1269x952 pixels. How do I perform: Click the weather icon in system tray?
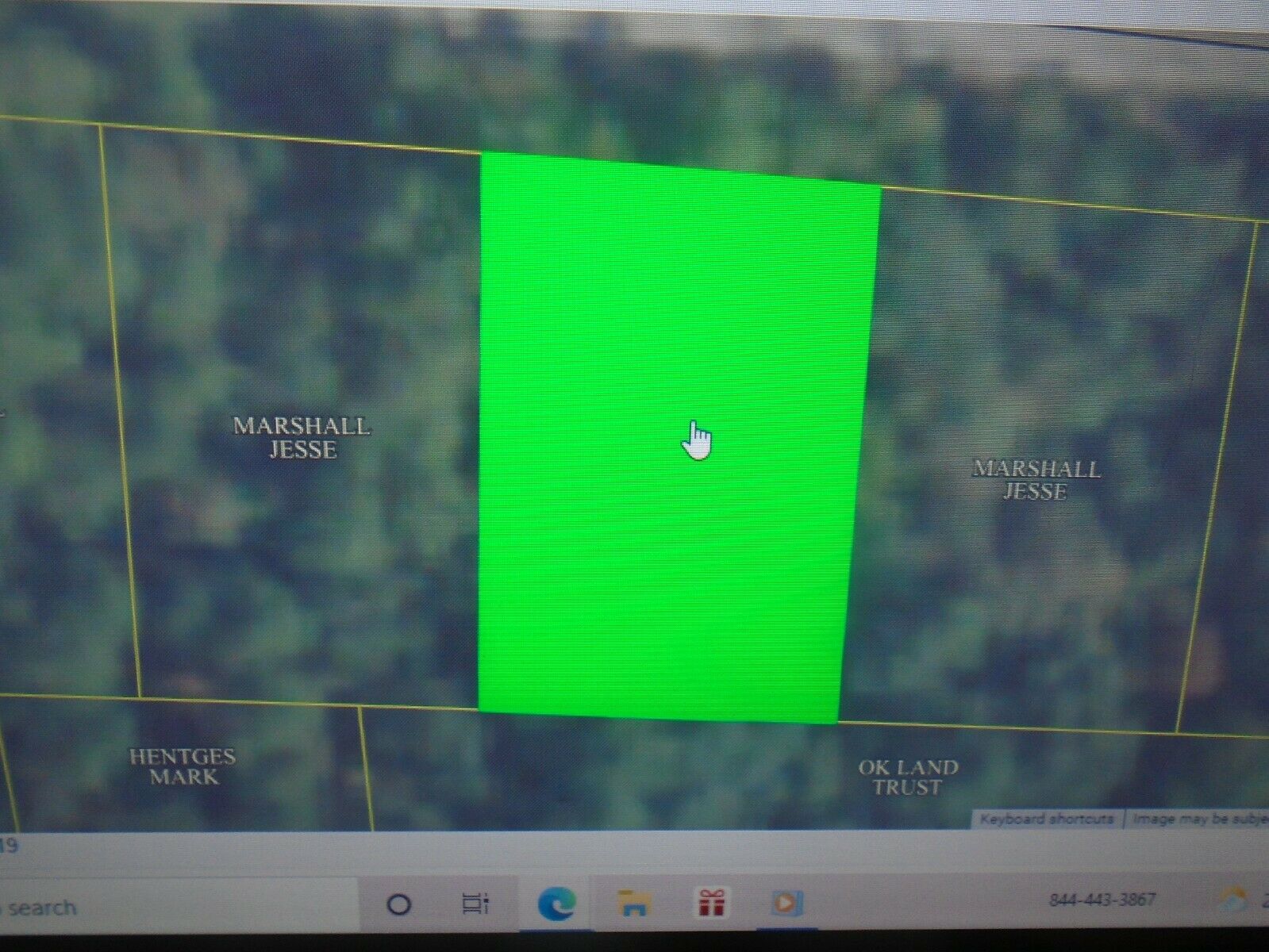(x=1232, y=900)
